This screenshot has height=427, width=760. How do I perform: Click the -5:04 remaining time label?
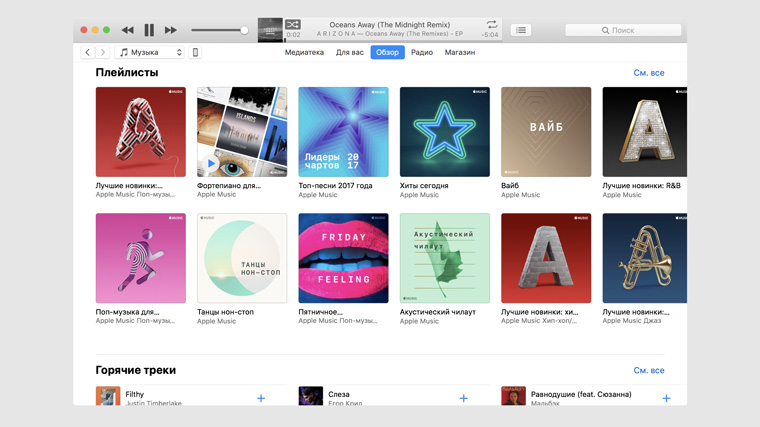[490, 35]
